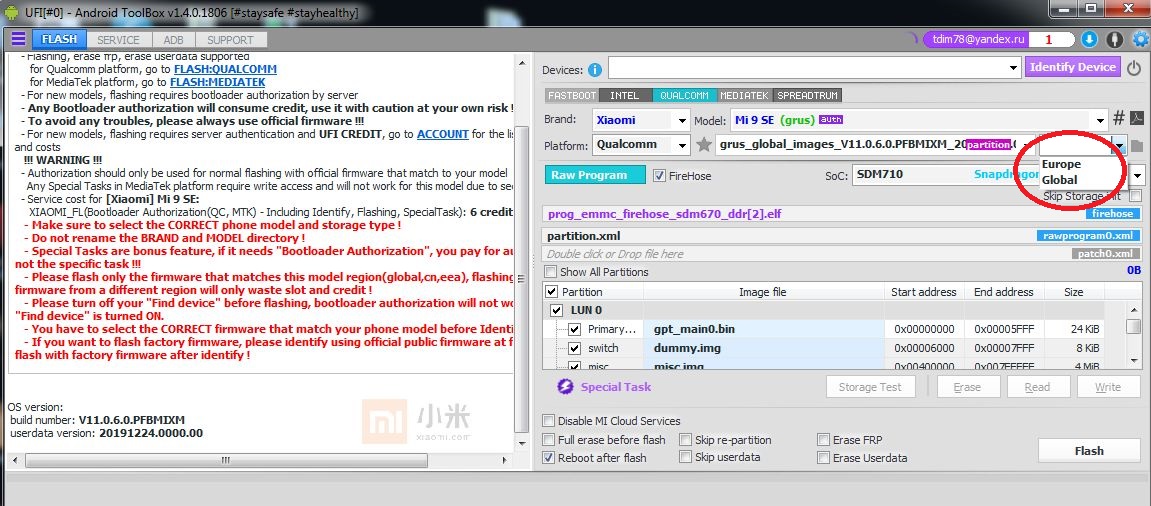Screen dimensions: 1151x506
Task: Select the MEDIATEK platform tab
Action: [x=744, y=95]
